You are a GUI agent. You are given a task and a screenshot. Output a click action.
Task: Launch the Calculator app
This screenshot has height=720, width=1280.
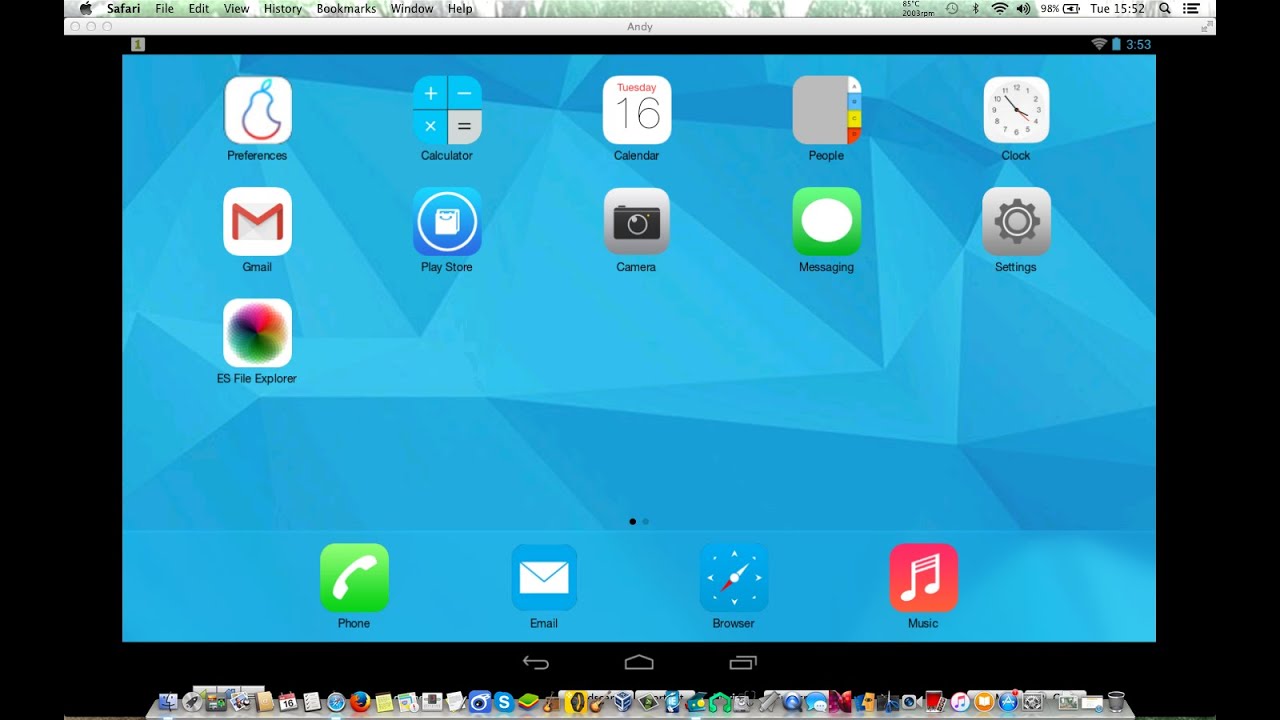(x=447, y=110)
